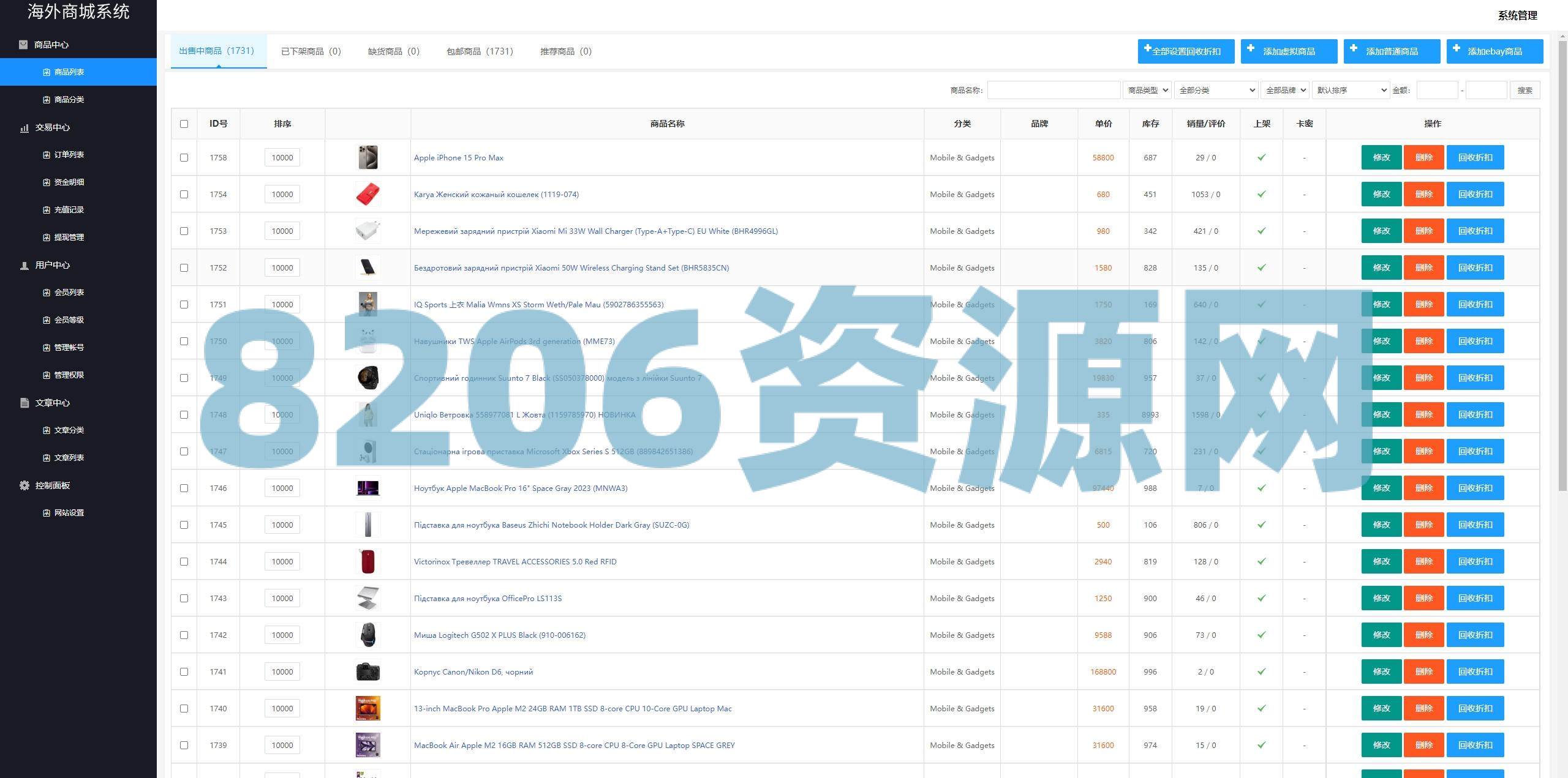Click the green 上架 checkmark for product 1758

tap(1261, 157)
